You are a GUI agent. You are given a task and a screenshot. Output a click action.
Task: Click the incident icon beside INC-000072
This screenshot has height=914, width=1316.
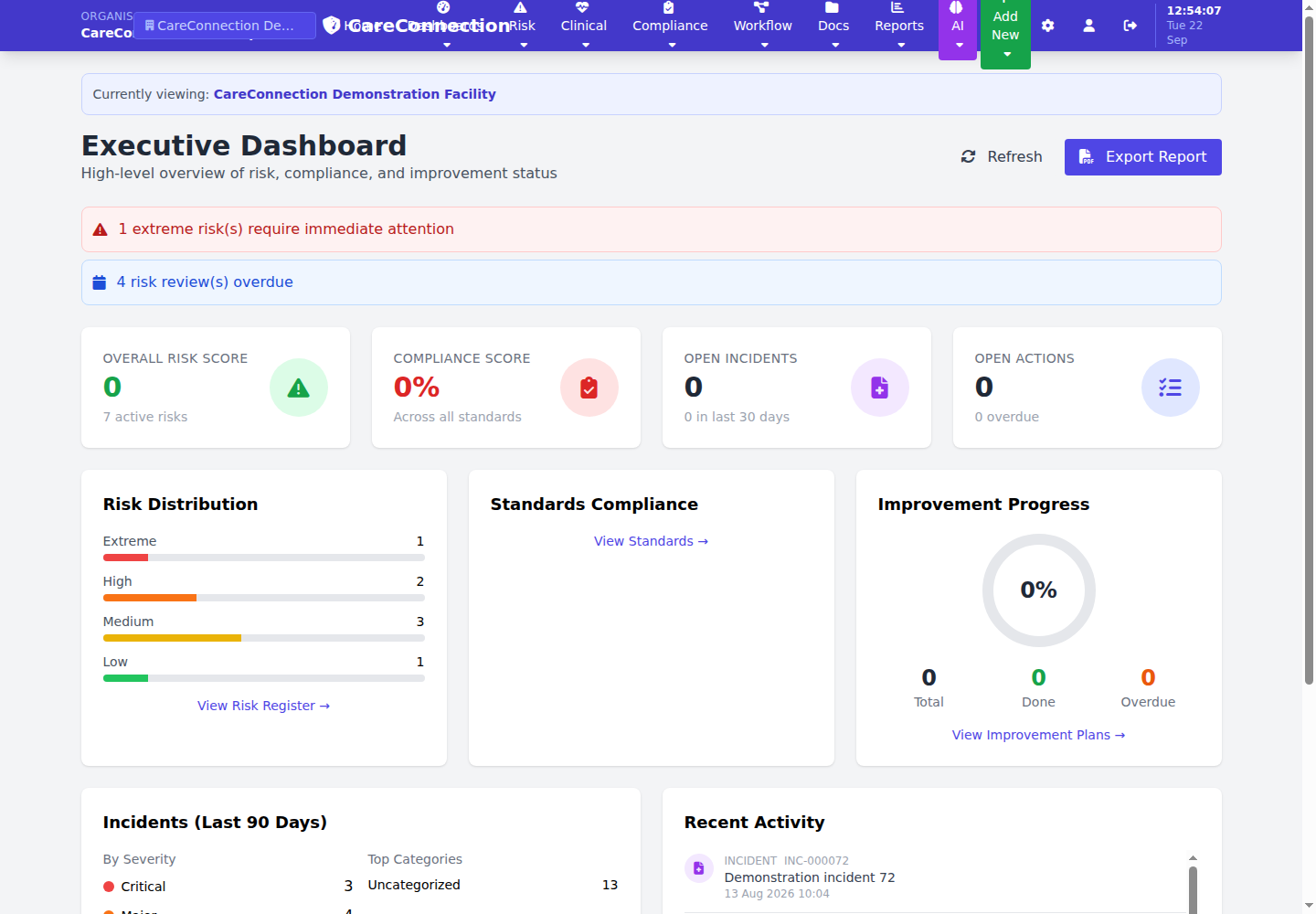pyautogui.click(x=699, y=868)
